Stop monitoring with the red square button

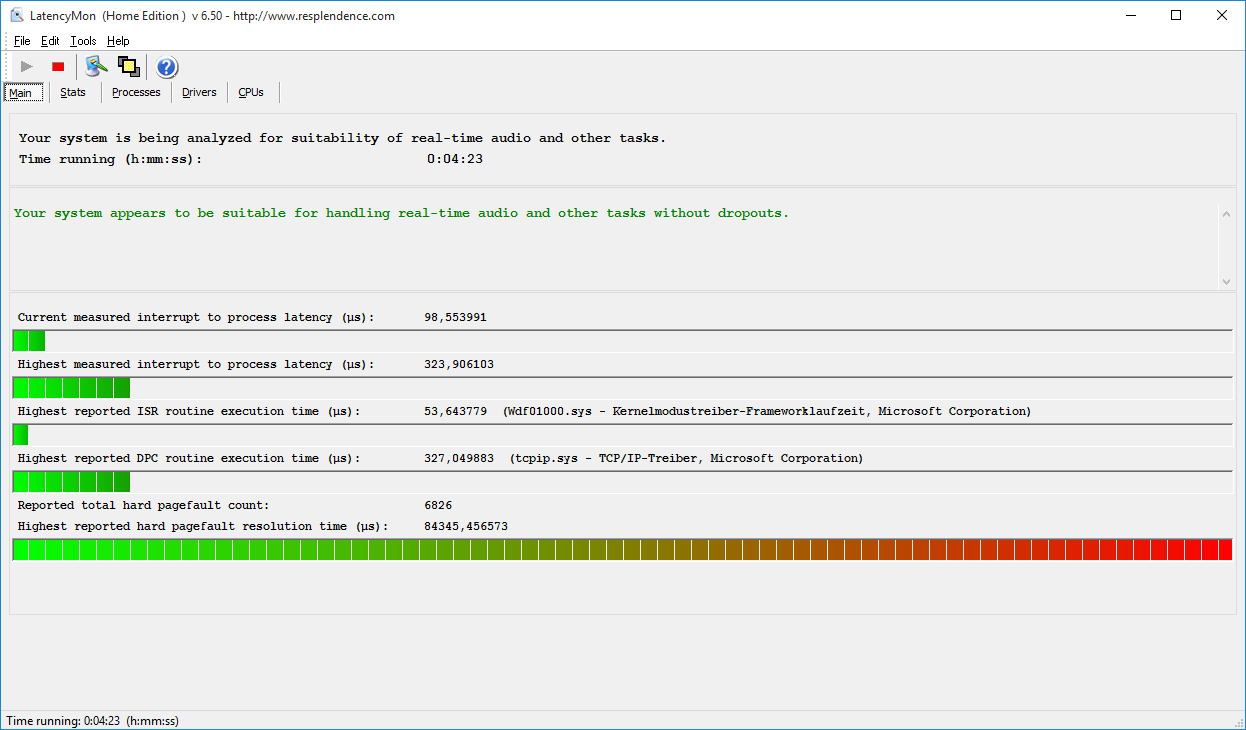[58, 67]
